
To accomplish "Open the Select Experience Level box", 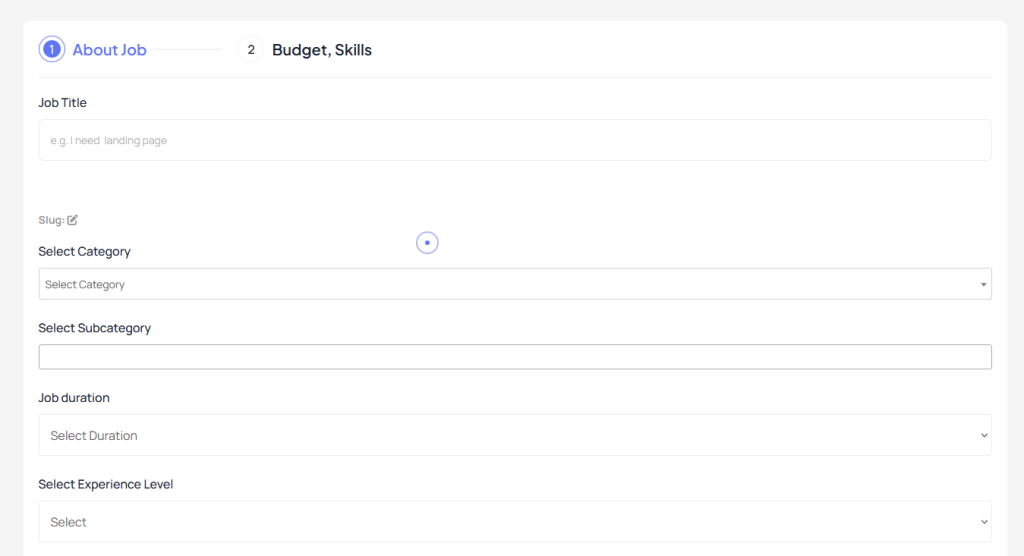I will pyautogui.click(x=515, y=521).
